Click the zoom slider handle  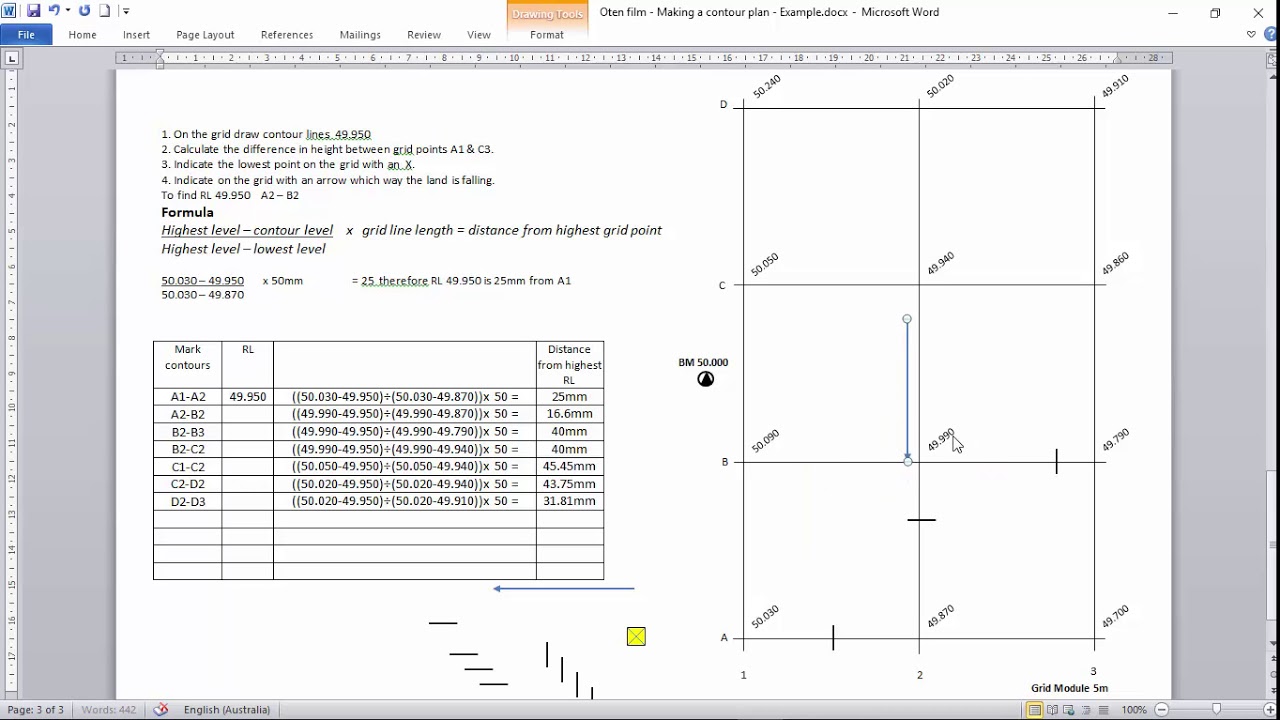click(1216, 710)
